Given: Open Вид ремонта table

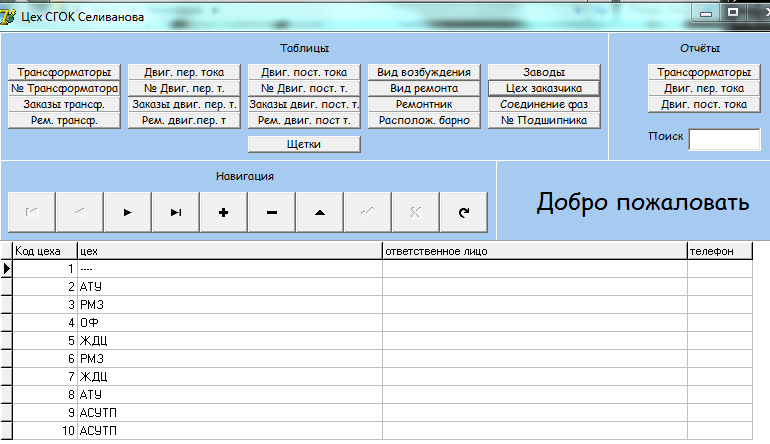Looking at the screenshot, I should [x=424, y=88].
